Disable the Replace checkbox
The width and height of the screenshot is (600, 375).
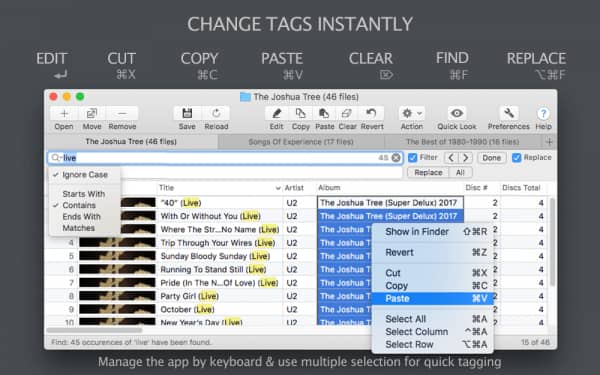pyautogui.click(x=517, y=158)
